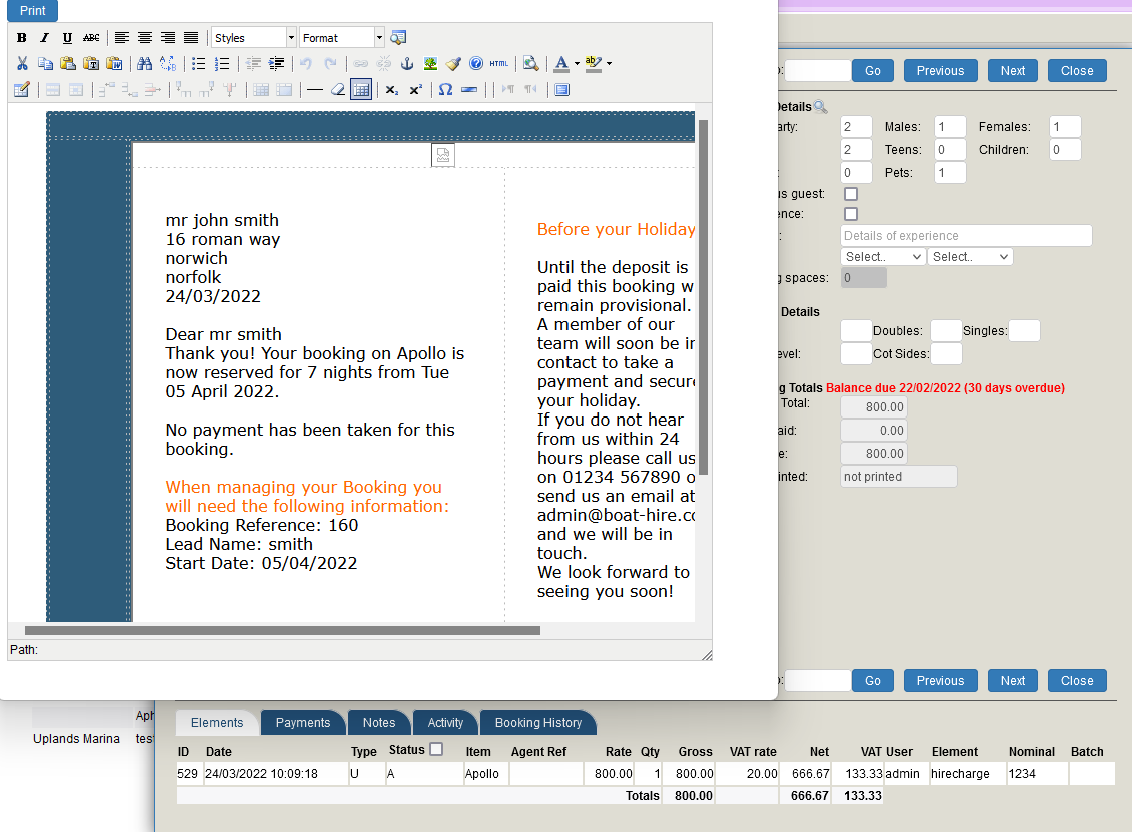Image resolution: width=1132 pixels, height=832 pixels.
Task: Insert an image using the picture icon
Action: click(x=430, y=64)
